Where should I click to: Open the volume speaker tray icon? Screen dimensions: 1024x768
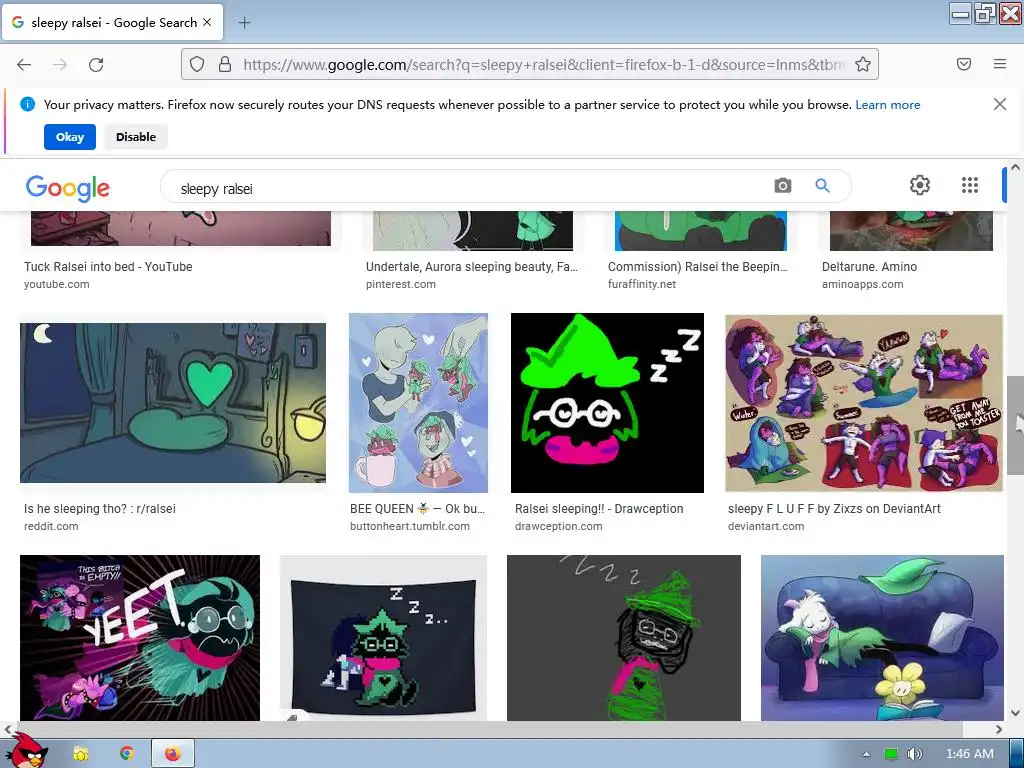pyautogui.click(x=914, y=754)
